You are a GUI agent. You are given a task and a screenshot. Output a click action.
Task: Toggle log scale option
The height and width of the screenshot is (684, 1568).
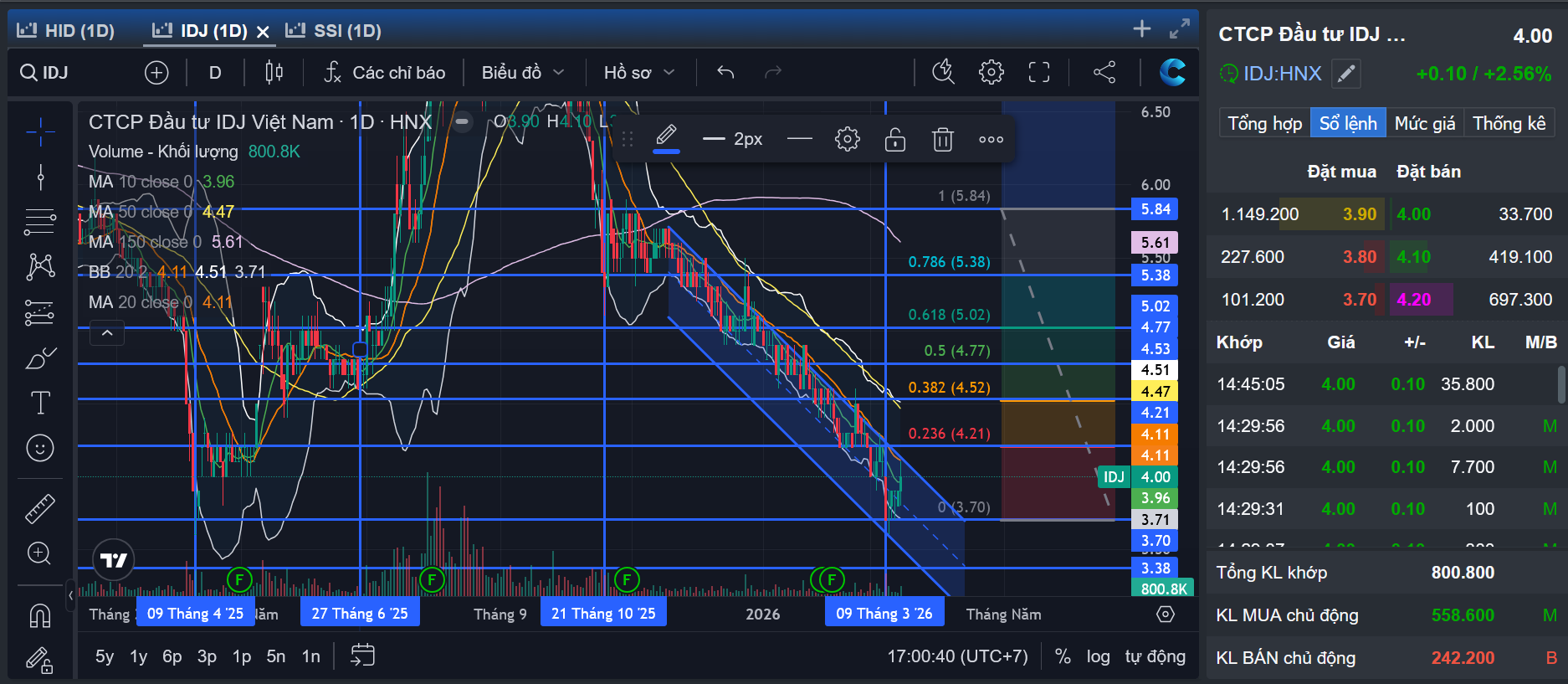pos(1098,656)
